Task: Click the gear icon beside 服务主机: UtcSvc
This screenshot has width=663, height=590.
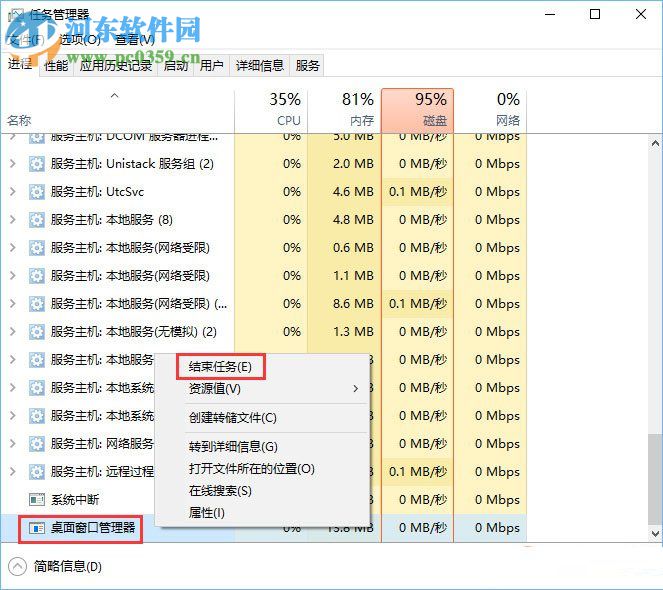Action: (x=37, y=192)
